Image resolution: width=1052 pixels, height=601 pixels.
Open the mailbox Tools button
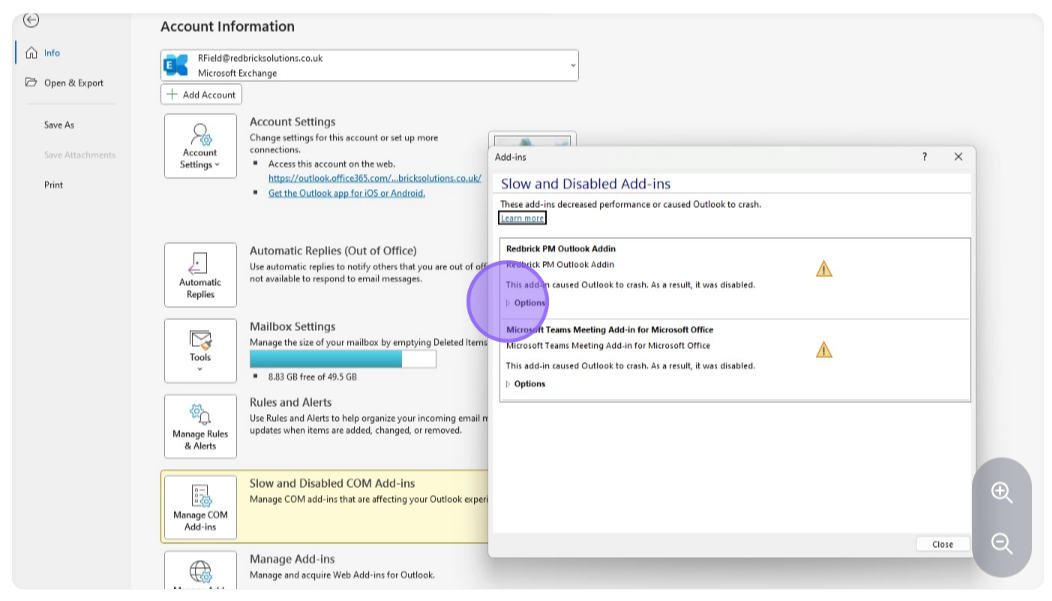(x=200, y=350)
